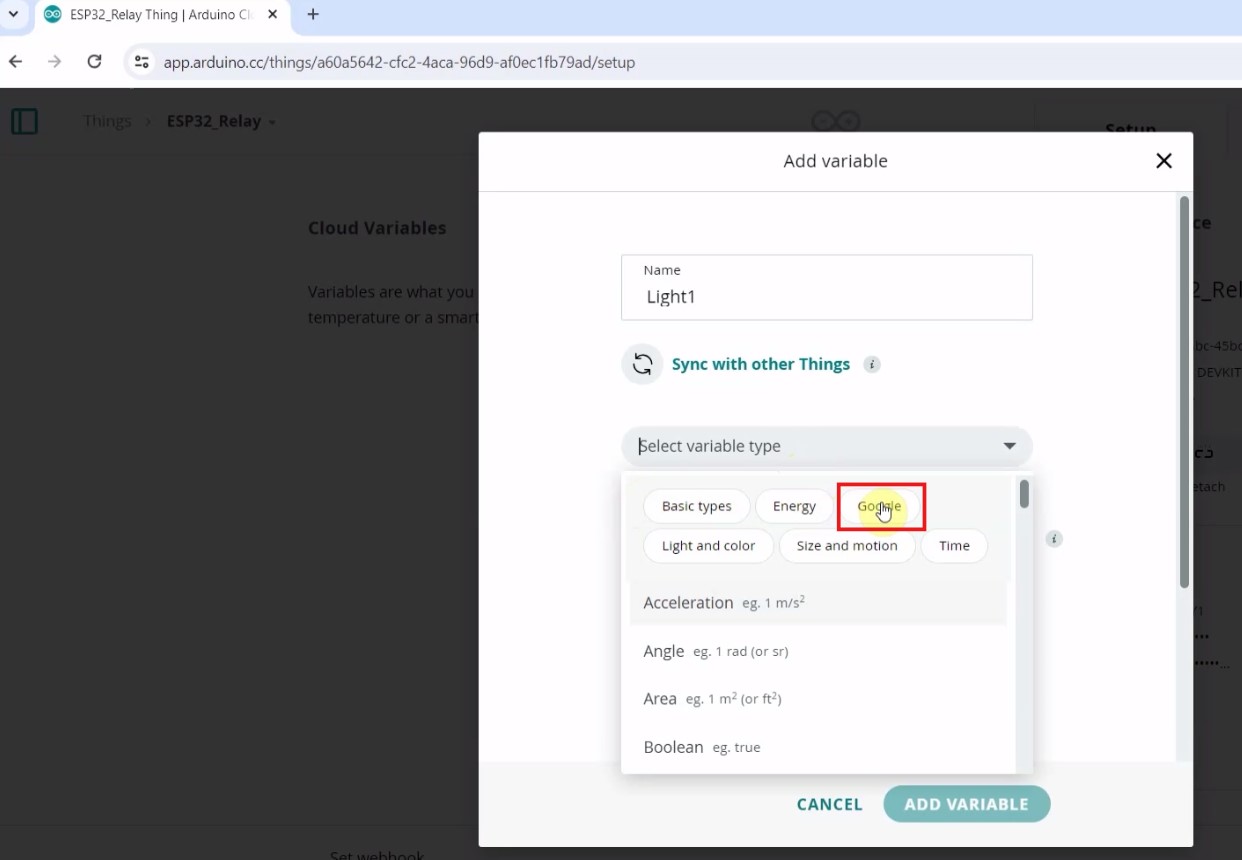Screen dimensions: 1242x860
Task: Click the sidebar panel toggle icon
Action: (x=24, y=122)
